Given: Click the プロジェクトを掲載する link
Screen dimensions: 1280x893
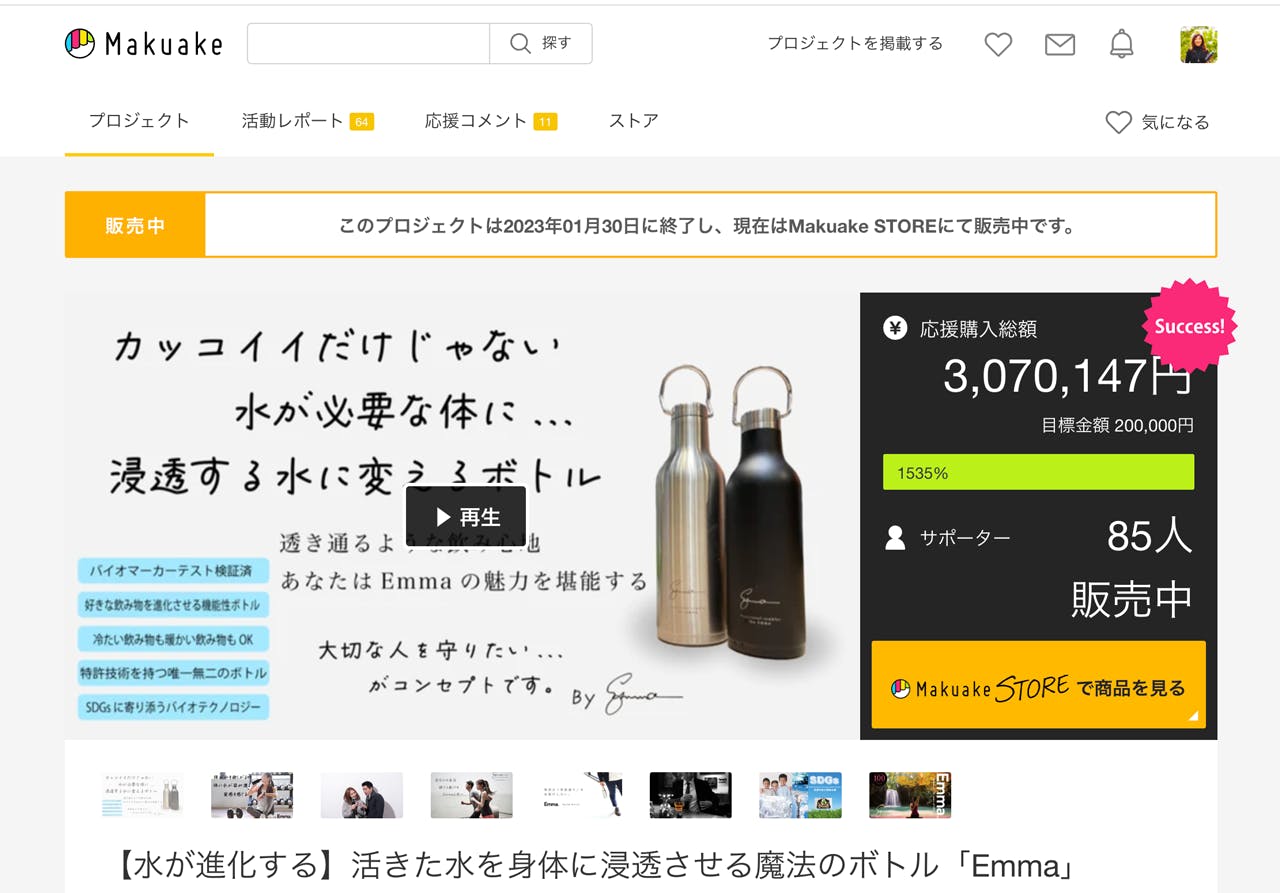Looking at the screenshot, I should pos(855,44).
